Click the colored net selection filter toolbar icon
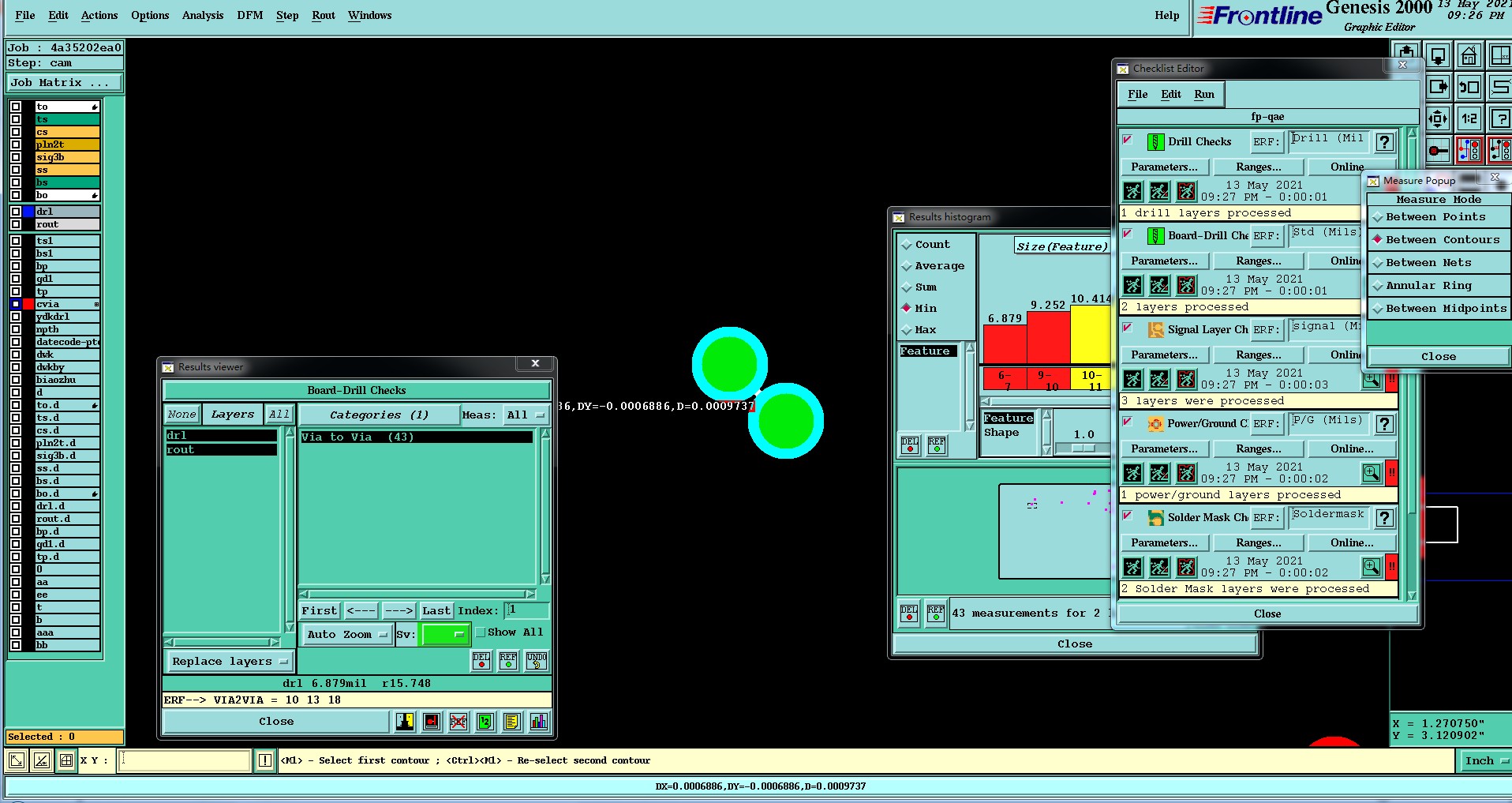Image resolution: width=1512 pixels, height=803 pixels. pos(1469,149)
